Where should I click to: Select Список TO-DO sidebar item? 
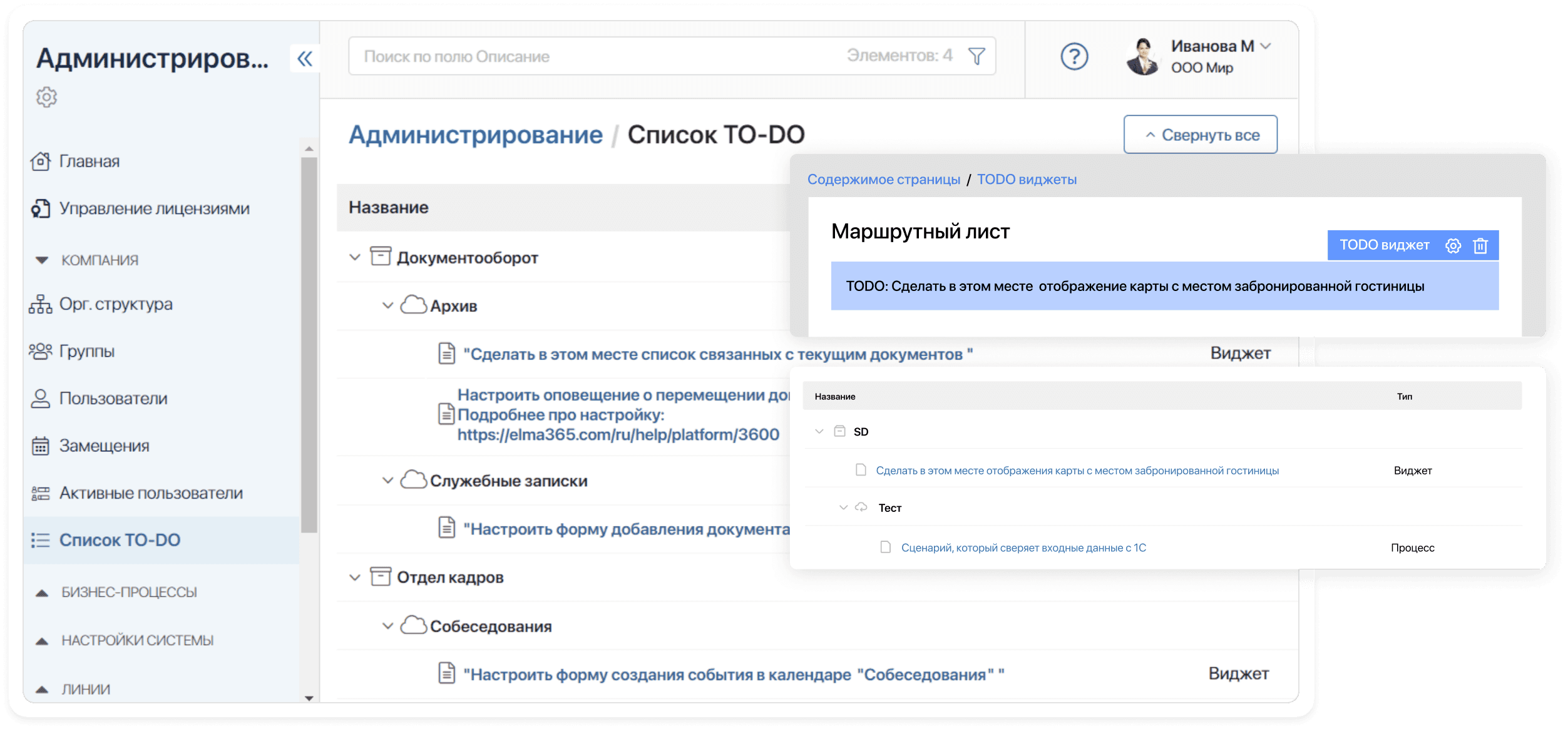coord(120,540)
